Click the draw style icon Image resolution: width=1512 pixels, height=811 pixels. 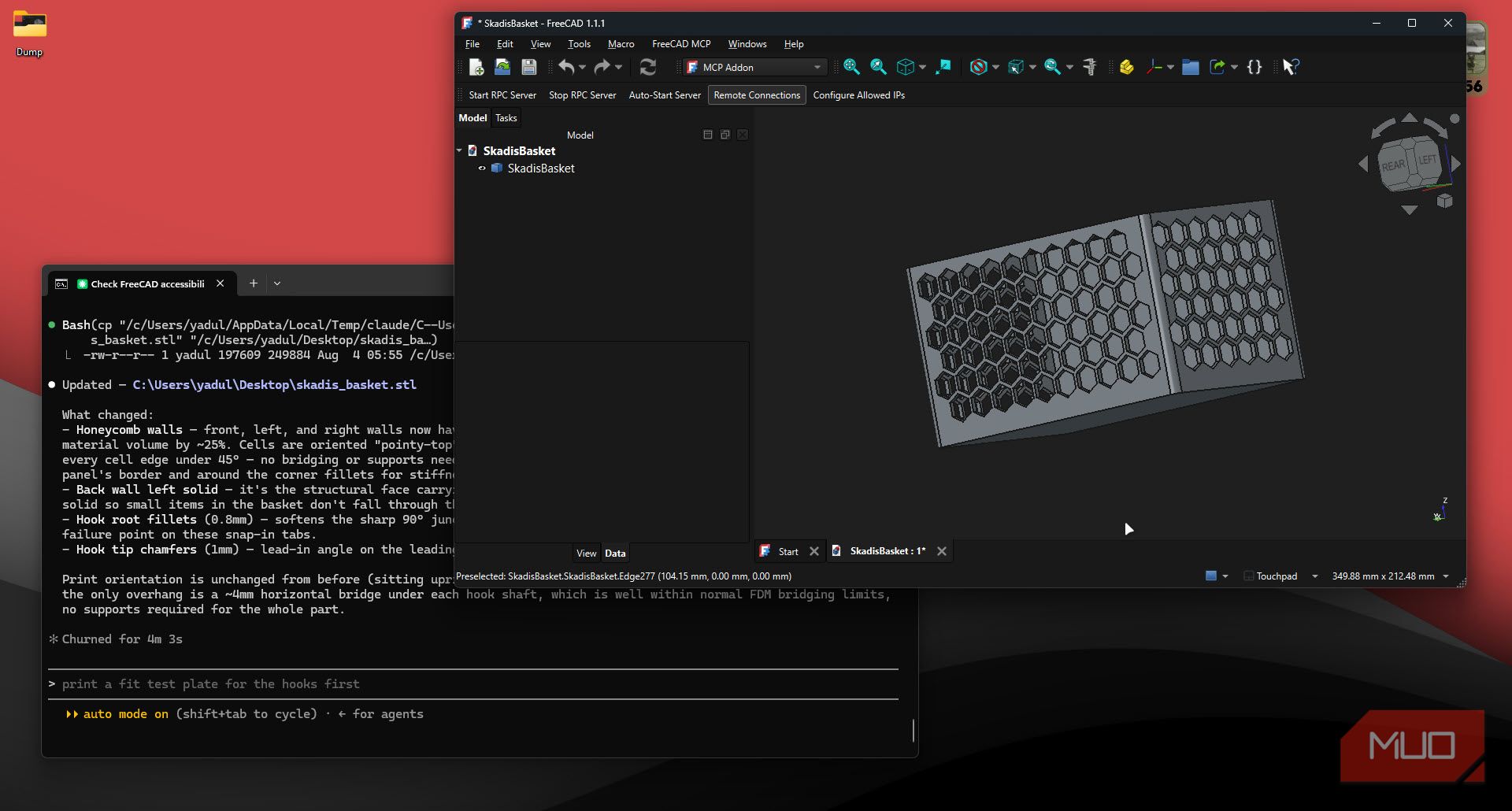pos(978,68)
